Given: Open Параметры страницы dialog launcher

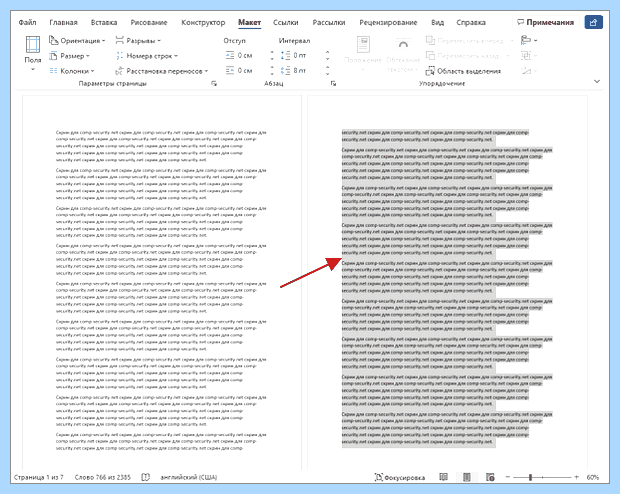Looking at the screenshot, I should 214,83.
